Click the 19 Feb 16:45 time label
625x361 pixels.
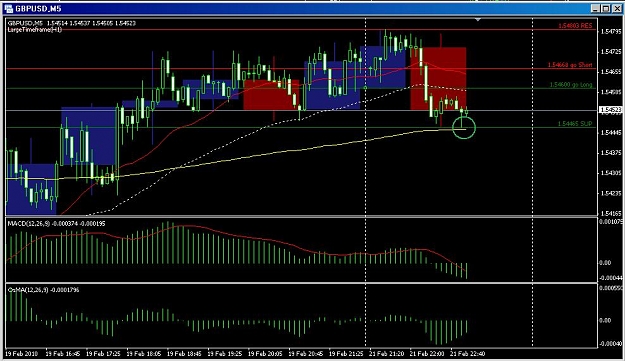(63, 353)
